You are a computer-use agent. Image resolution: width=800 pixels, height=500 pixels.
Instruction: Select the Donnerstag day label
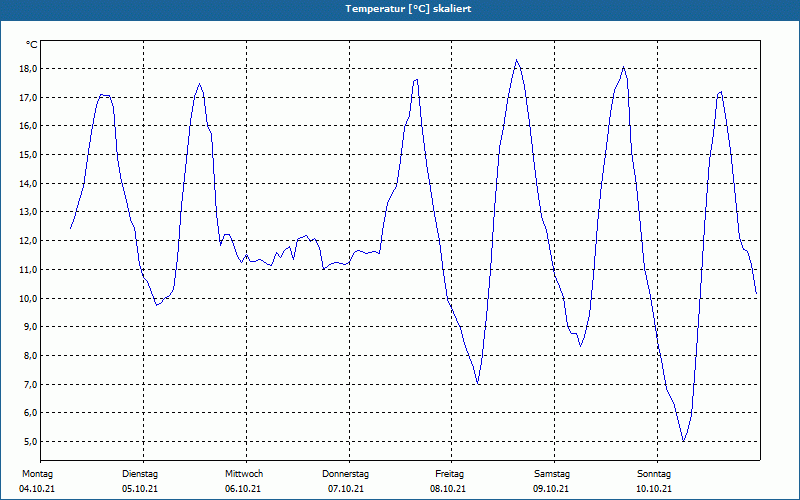[x=345, y=474]
